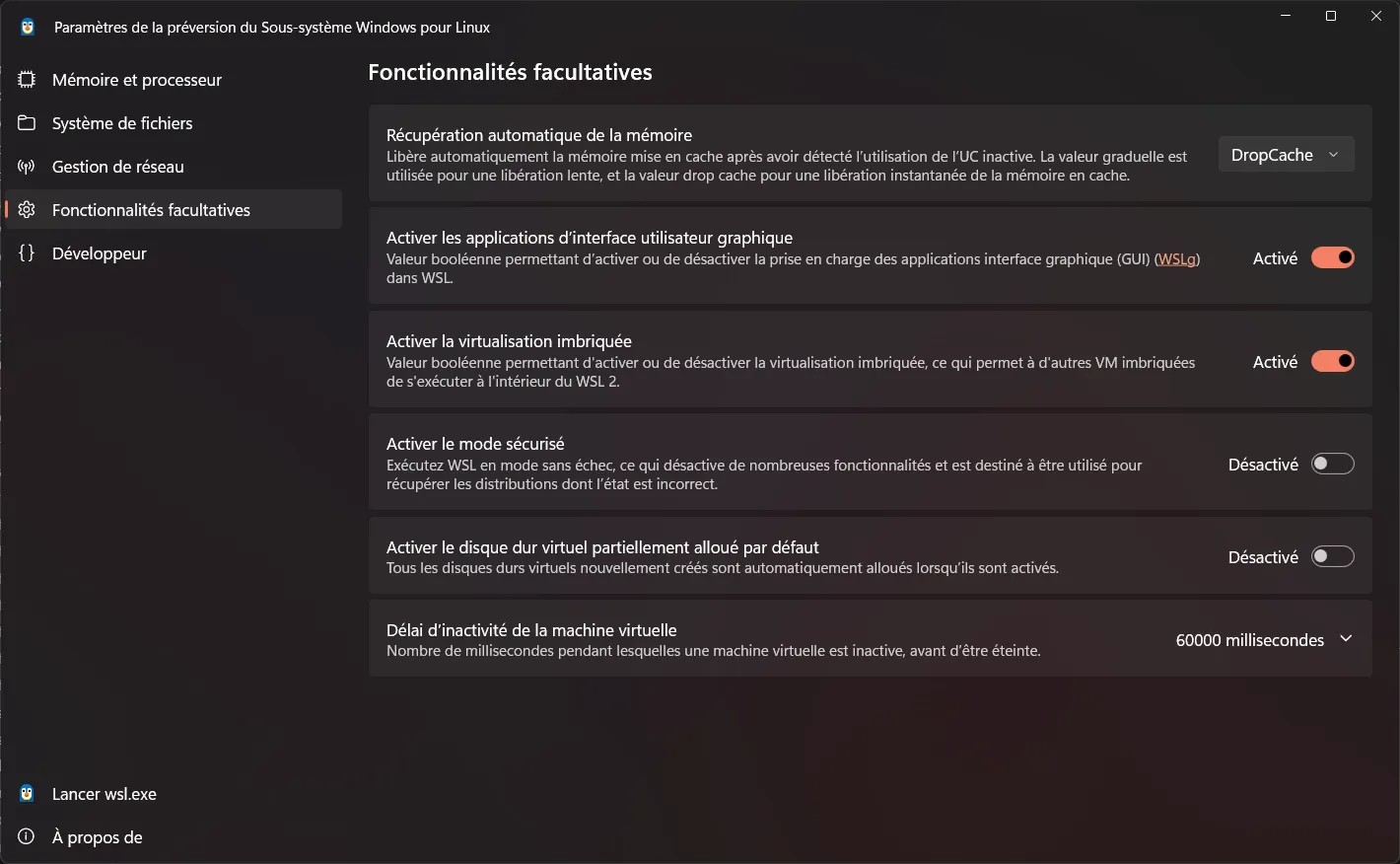Toggle the disque dur virtuel partiellement alloué switch

point(1333,556)
